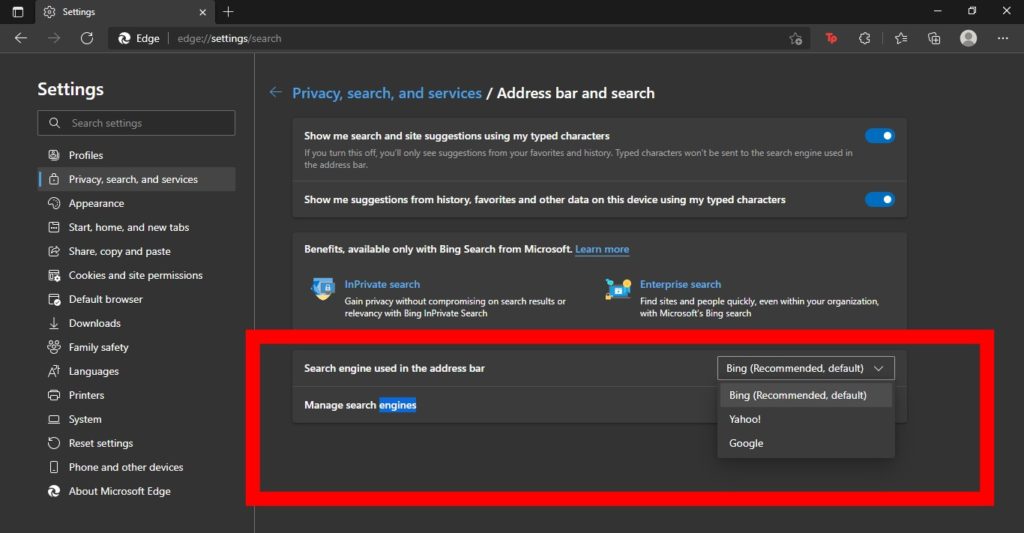Open Profiles settings page

coord(136,155)
